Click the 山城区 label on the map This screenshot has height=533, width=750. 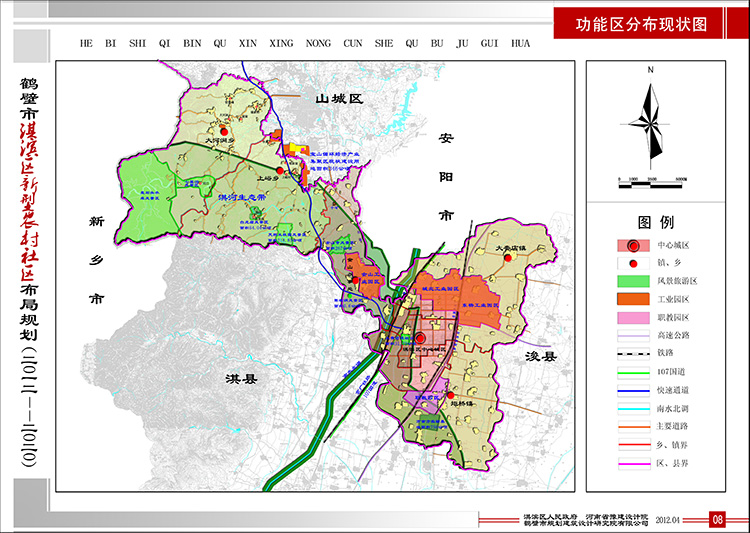(x=341, y=99)
